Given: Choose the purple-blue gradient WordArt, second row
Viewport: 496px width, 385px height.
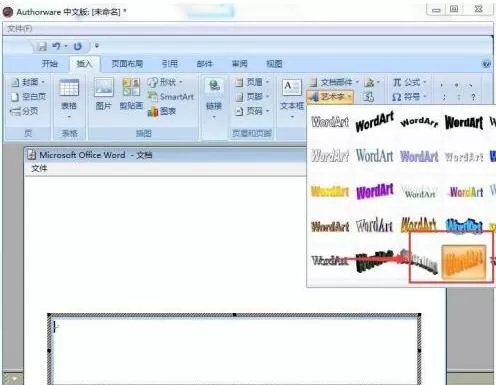Looking at the screenshot, I should (x=419, y=156).
